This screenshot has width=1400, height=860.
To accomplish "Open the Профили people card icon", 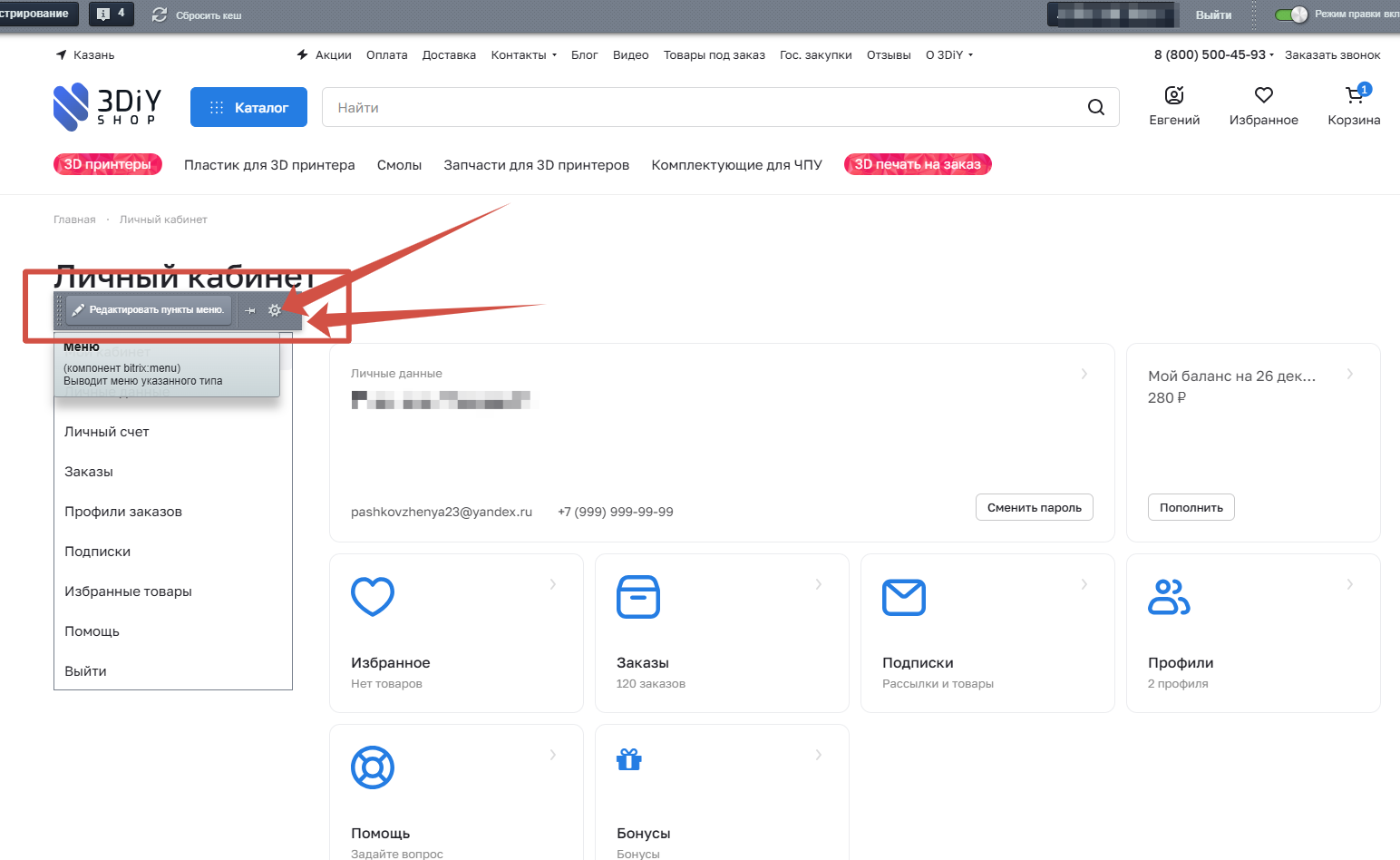I will (x=1170, y=597).
